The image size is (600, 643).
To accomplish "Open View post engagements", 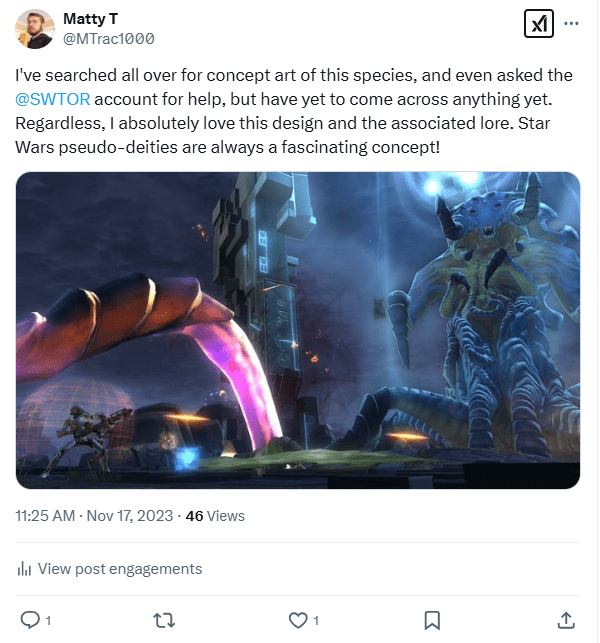I will click(119, 569).
